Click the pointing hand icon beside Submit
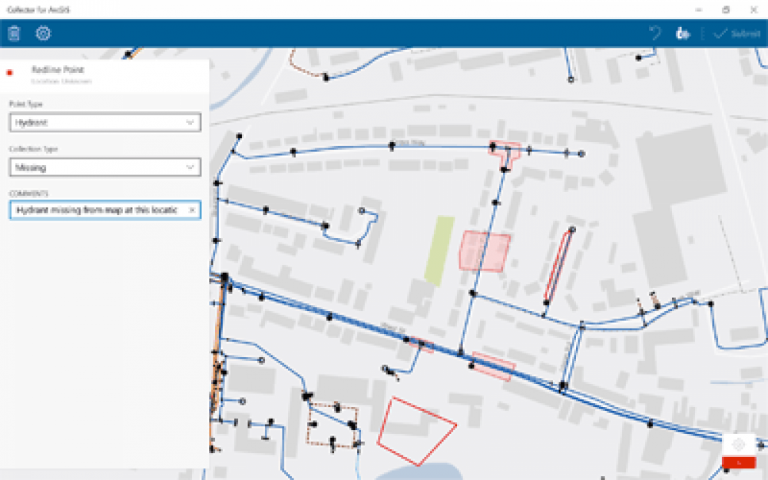The height and width of the screenshot is (480, 768). (x=683, y=33)
